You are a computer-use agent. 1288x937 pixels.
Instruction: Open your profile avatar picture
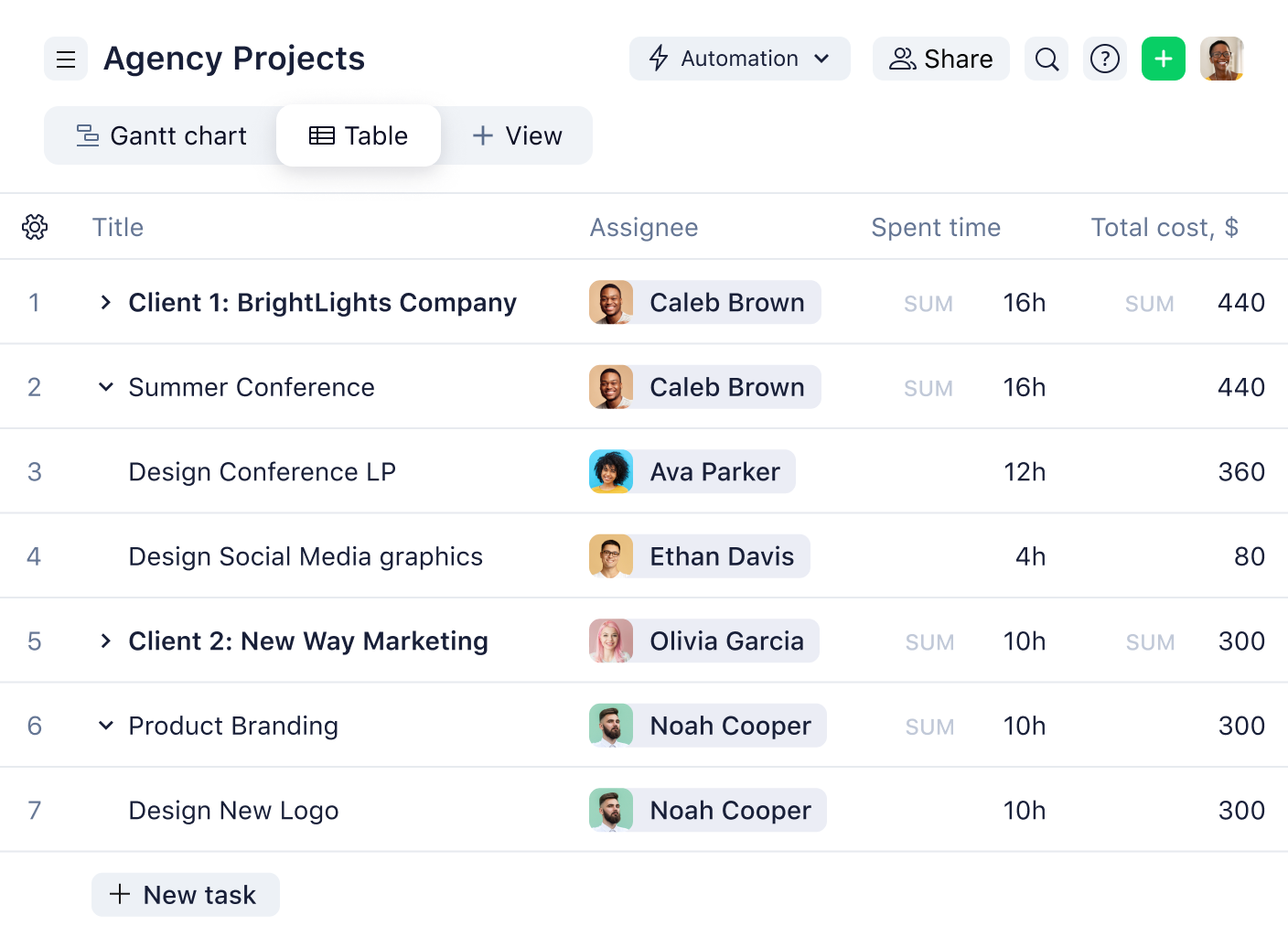click(x=1221, y=59)
